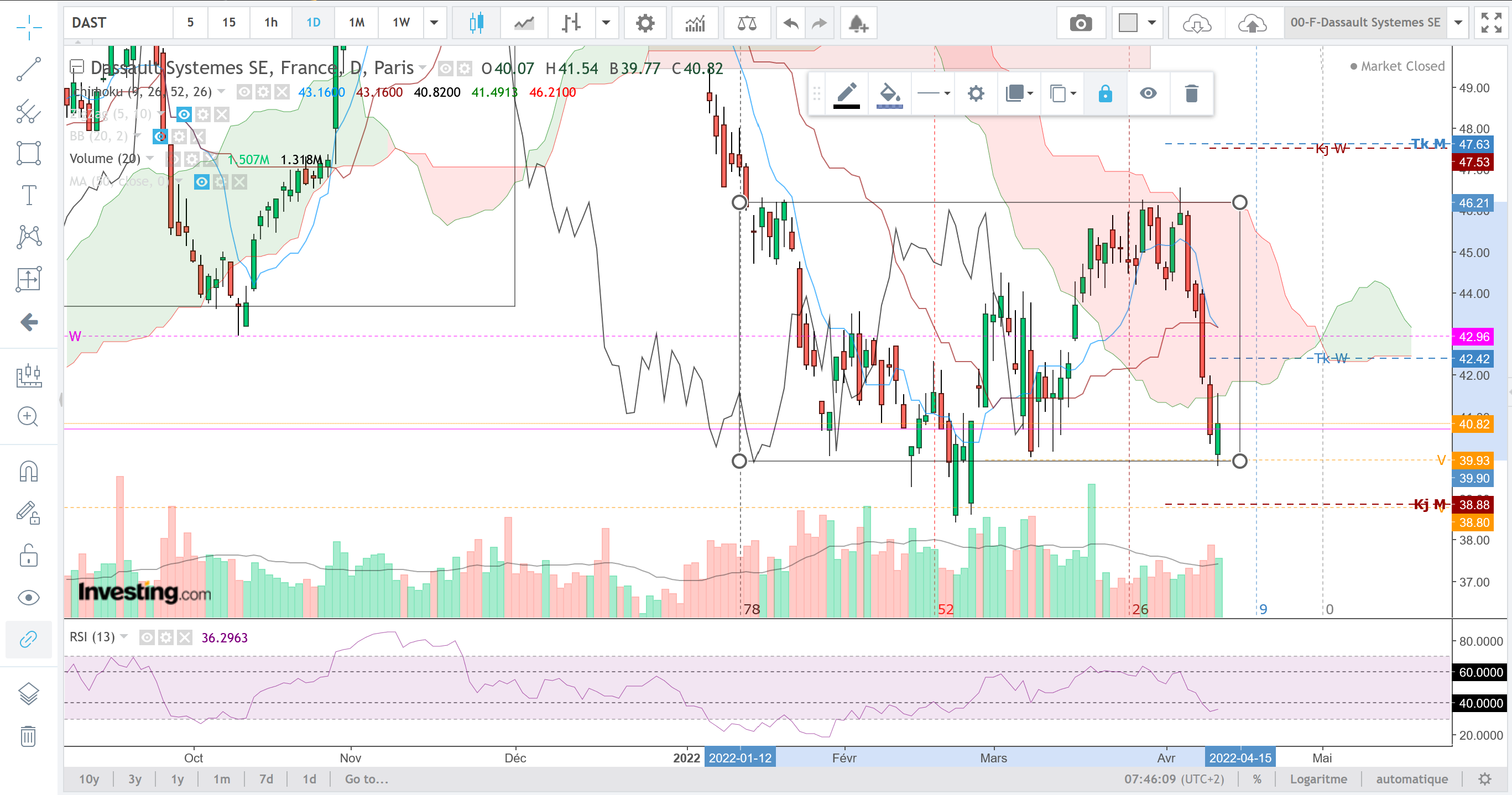This screenshot has width=1512, height=795.
Task: Toggle visibility of the selected drawing
Action: coord(1148,93)
